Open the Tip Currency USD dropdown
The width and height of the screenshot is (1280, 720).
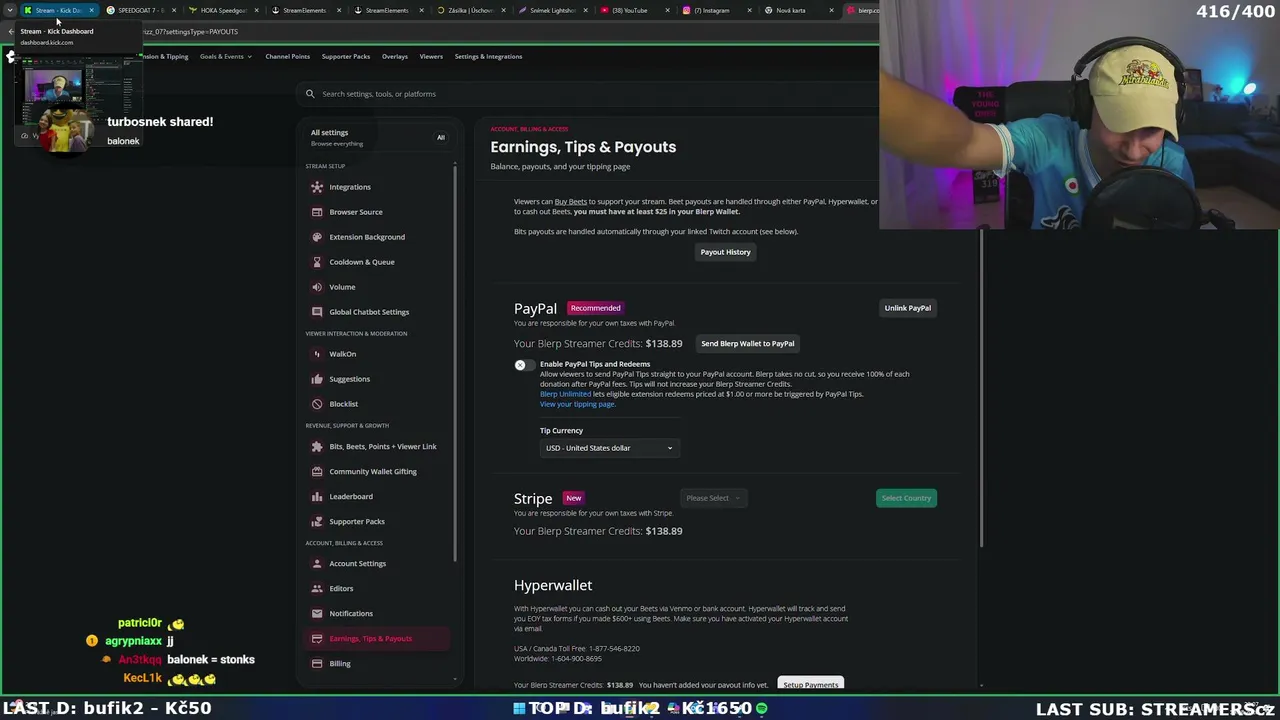[609, 448]
